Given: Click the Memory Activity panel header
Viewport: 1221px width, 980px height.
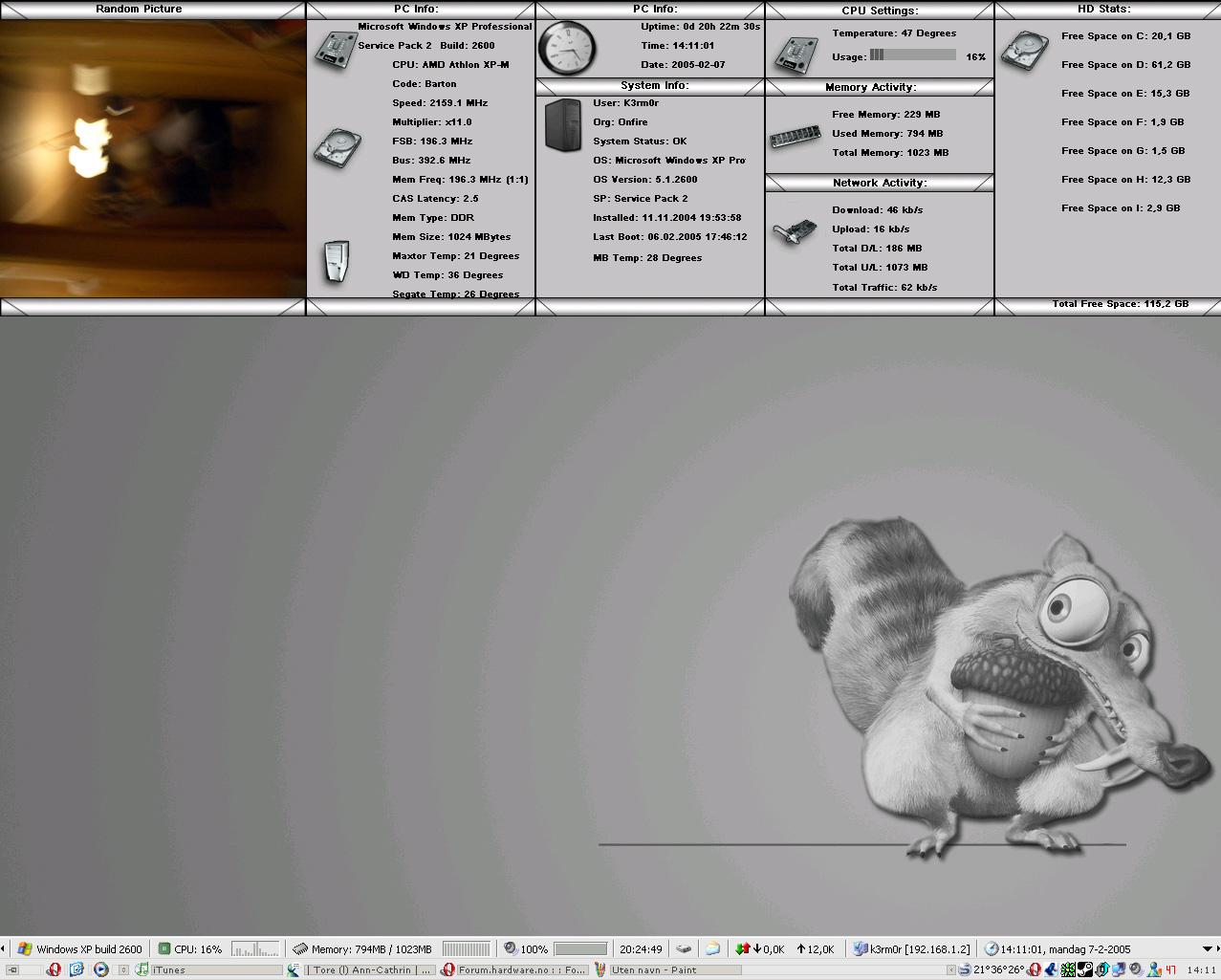Looking at the screenshot, I should click(x=880, y=87).
